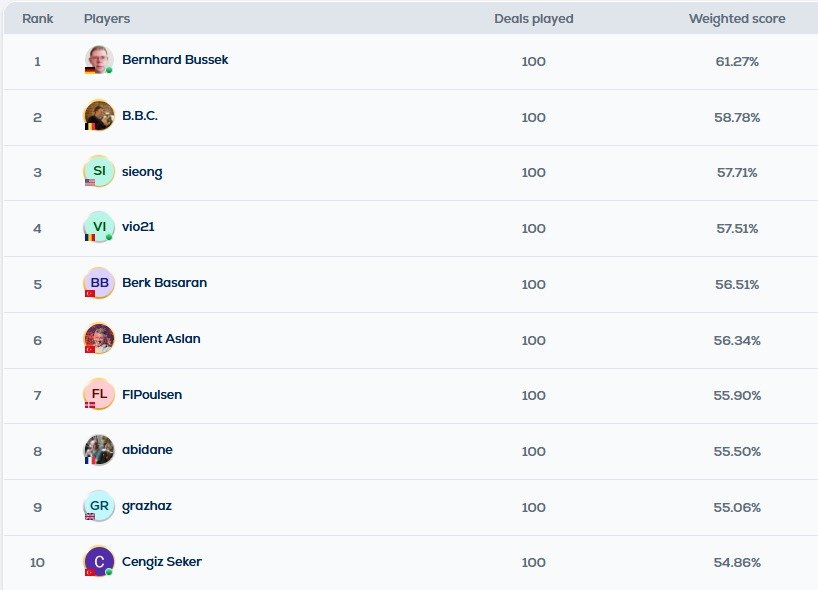Open Cengiz Seker's name link

click(x=162, y=562)
